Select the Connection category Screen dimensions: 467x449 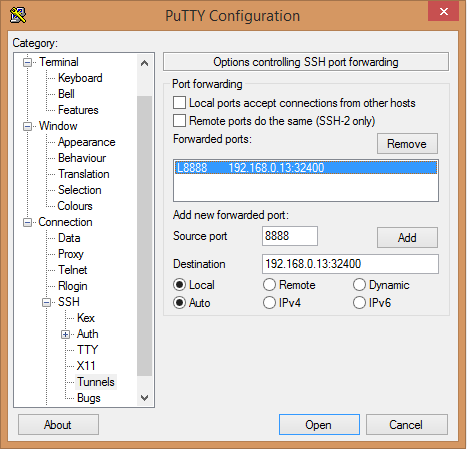pyautogui.click(x=65, y=222)
